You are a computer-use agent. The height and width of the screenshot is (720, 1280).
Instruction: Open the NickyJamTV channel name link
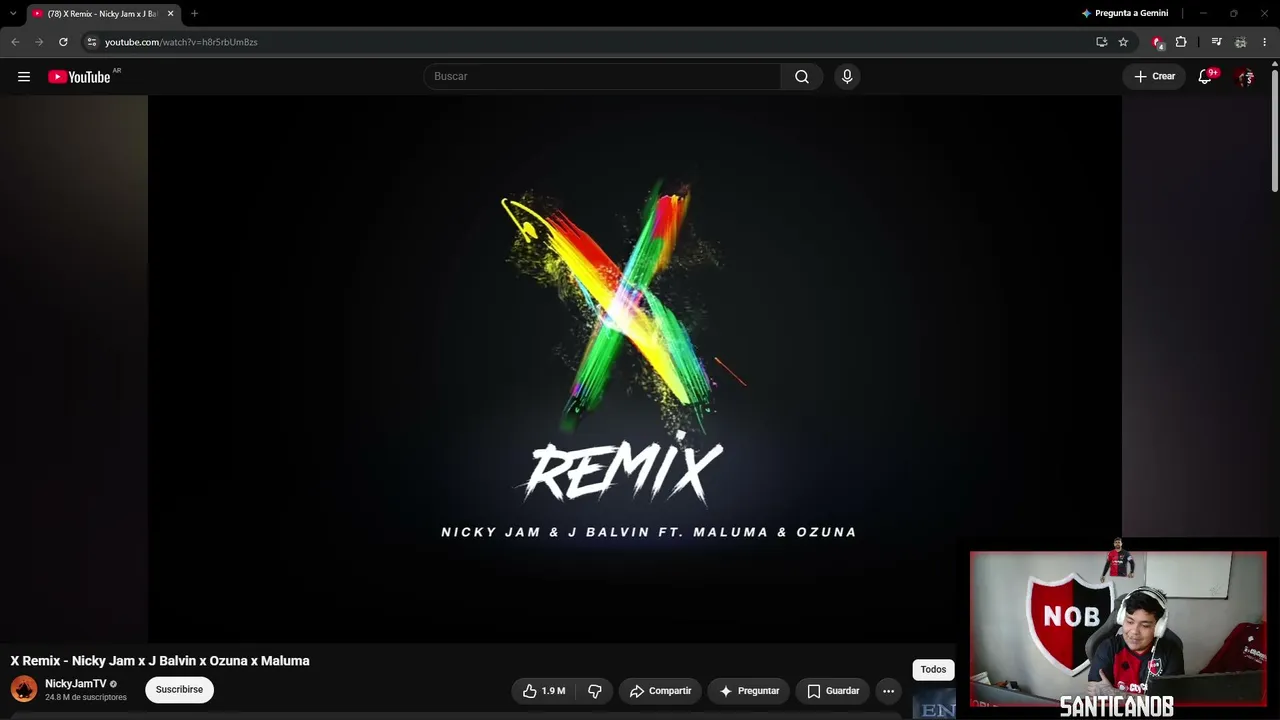coord(76,684)
